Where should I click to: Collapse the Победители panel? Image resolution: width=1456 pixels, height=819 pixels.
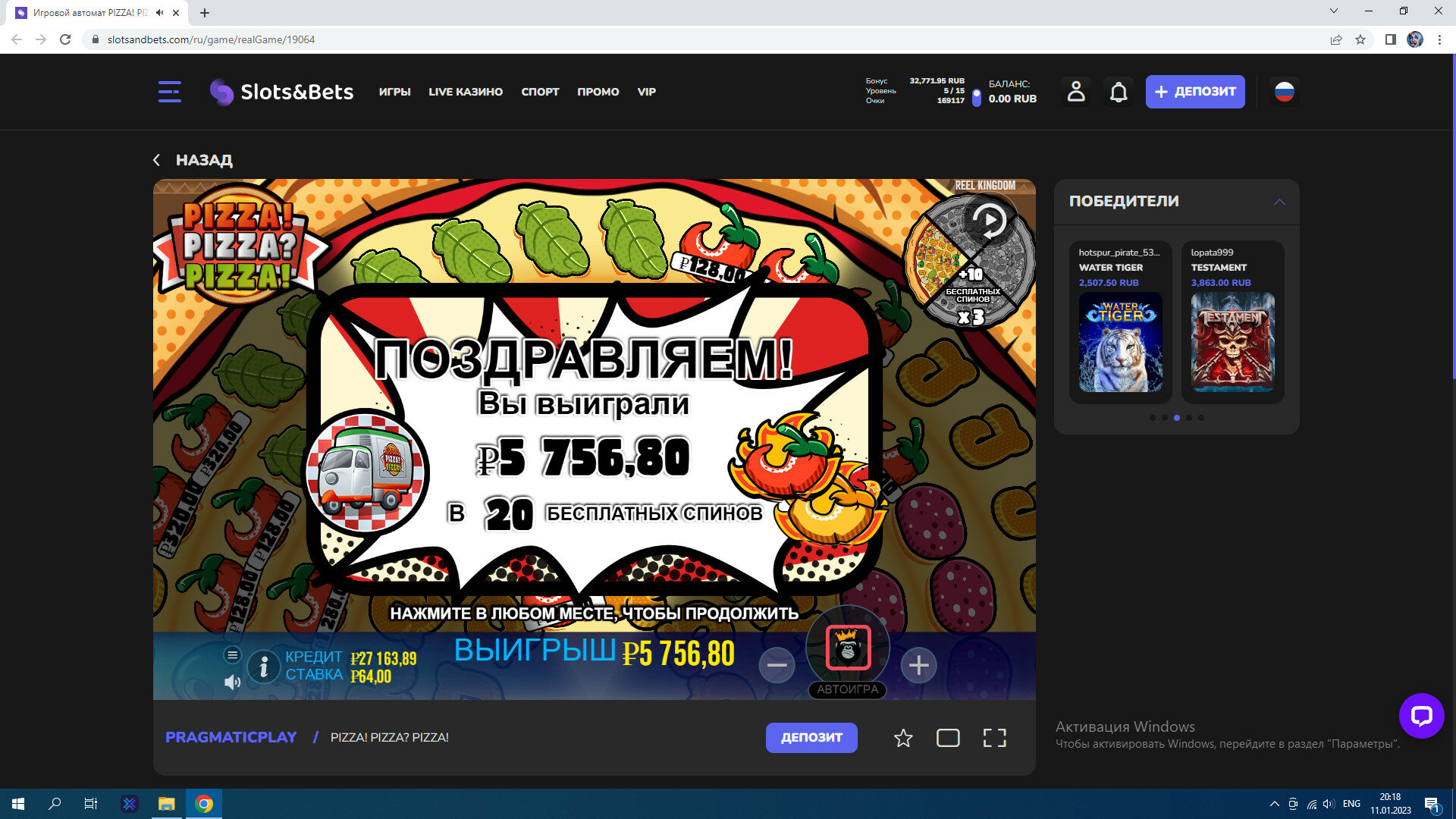(x=1279, y=202)
